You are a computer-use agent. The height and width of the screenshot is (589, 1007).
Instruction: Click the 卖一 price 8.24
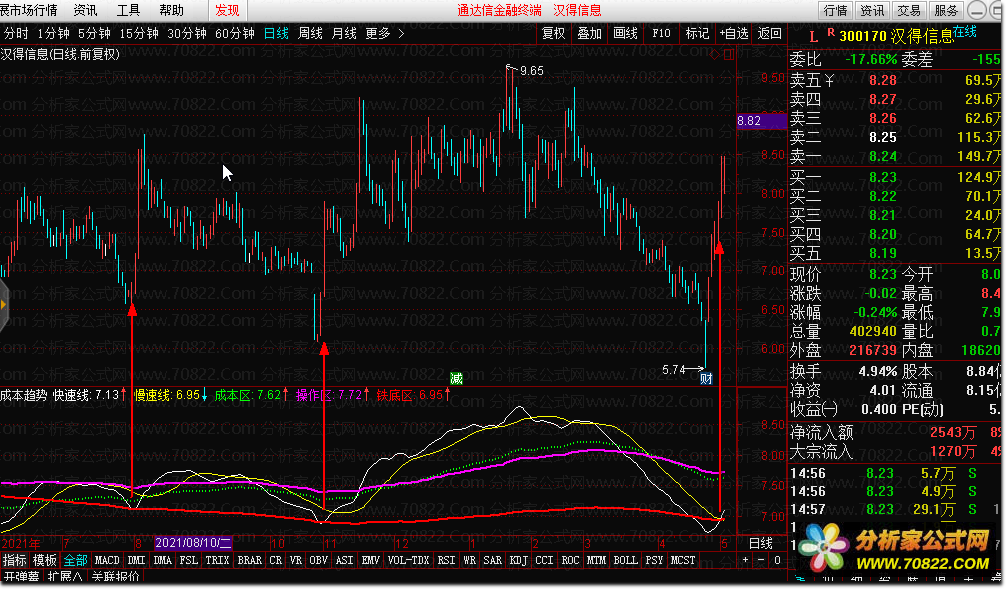[883, 156]
